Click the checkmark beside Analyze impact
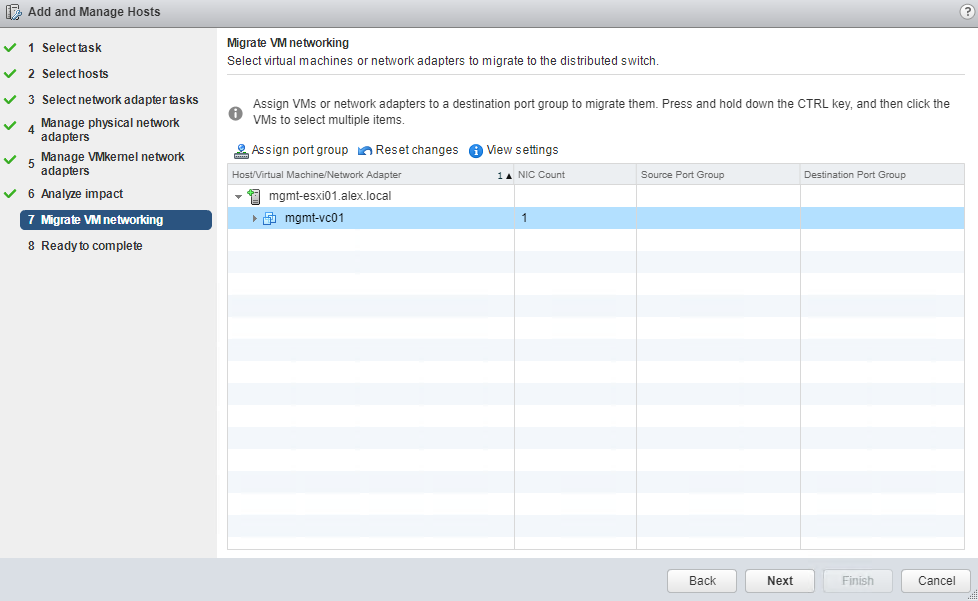 (x=10, y=194)
